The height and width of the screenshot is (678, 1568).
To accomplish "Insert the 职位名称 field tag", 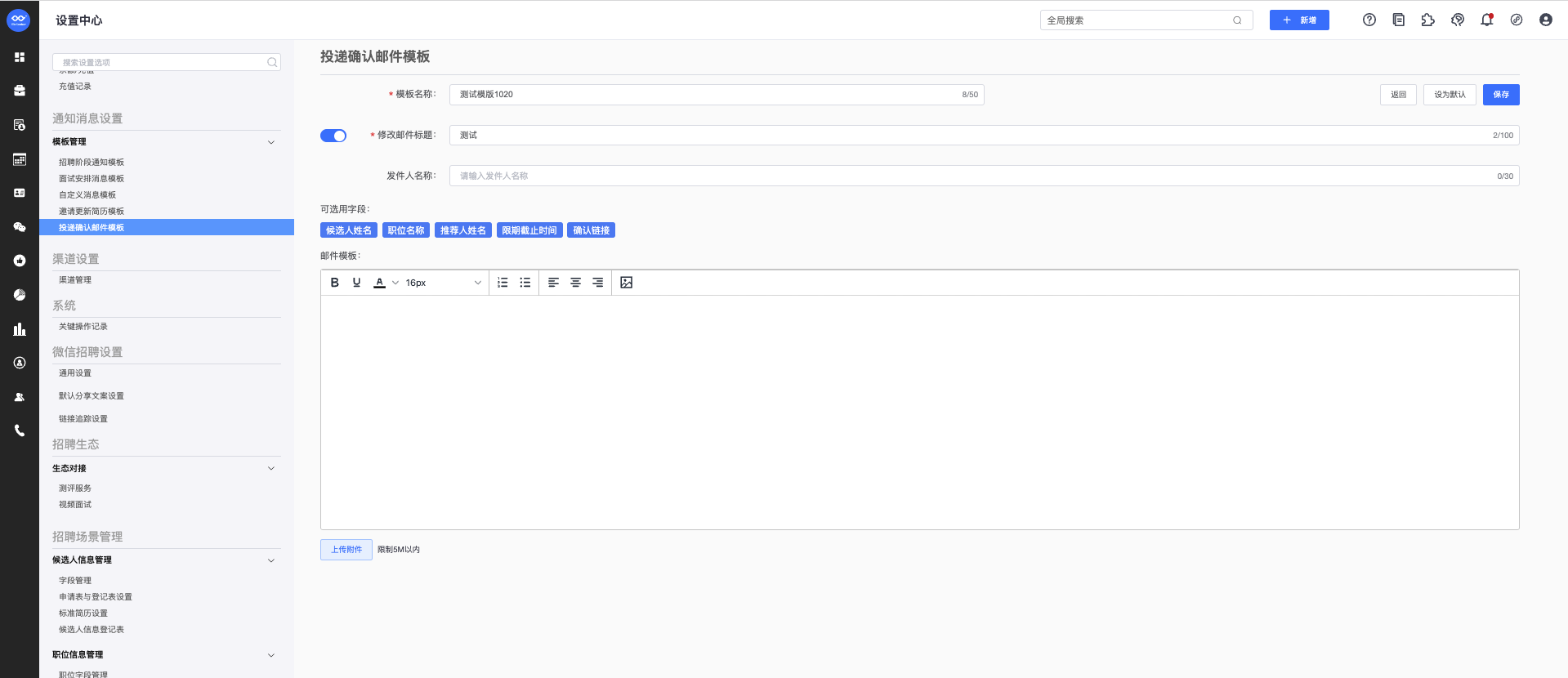I will coord(406,230).
